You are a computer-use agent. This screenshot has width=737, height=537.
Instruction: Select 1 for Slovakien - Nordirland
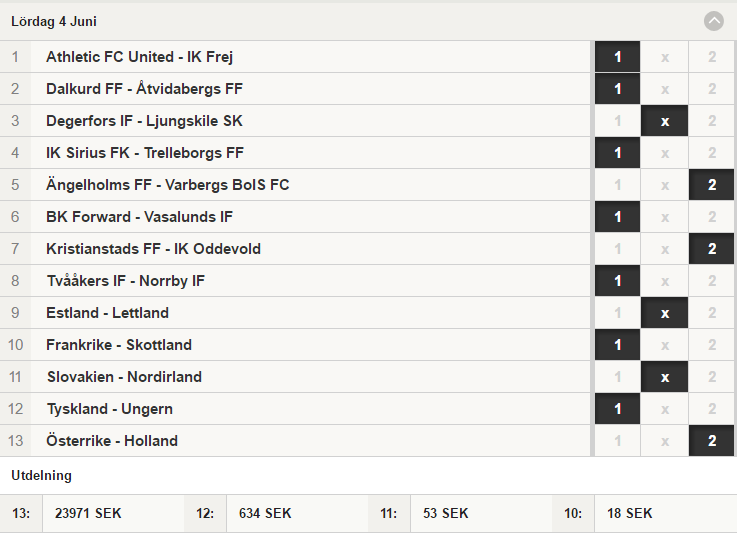click(617, 377)
